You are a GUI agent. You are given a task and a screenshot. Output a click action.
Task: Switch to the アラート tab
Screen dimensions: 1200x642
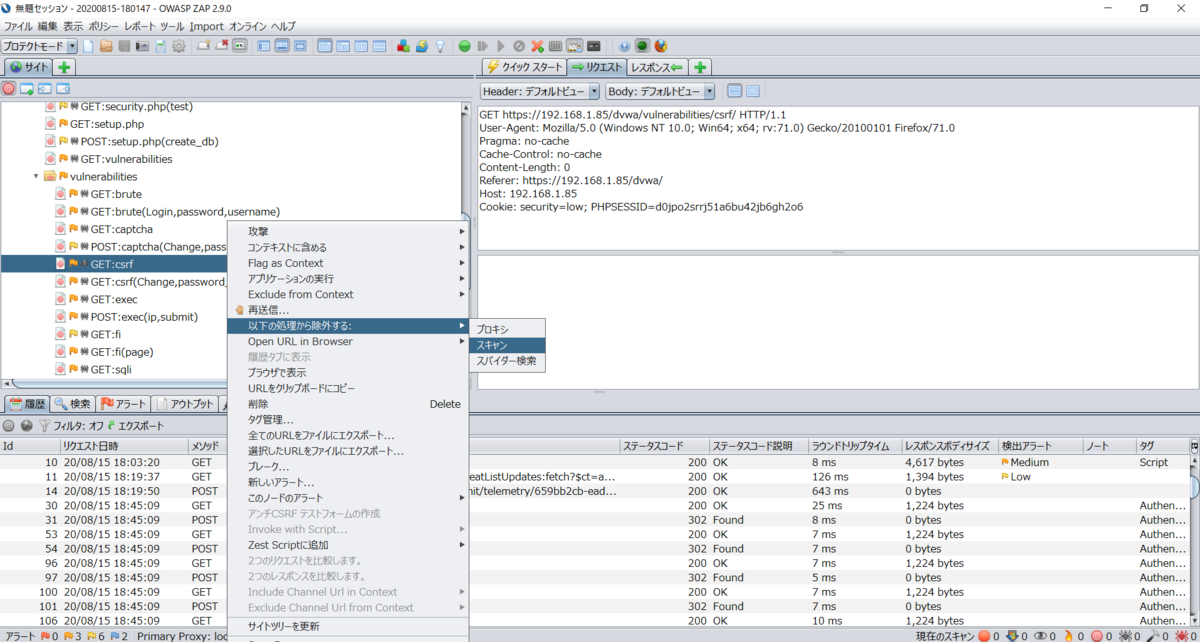[x=122, y=404]
